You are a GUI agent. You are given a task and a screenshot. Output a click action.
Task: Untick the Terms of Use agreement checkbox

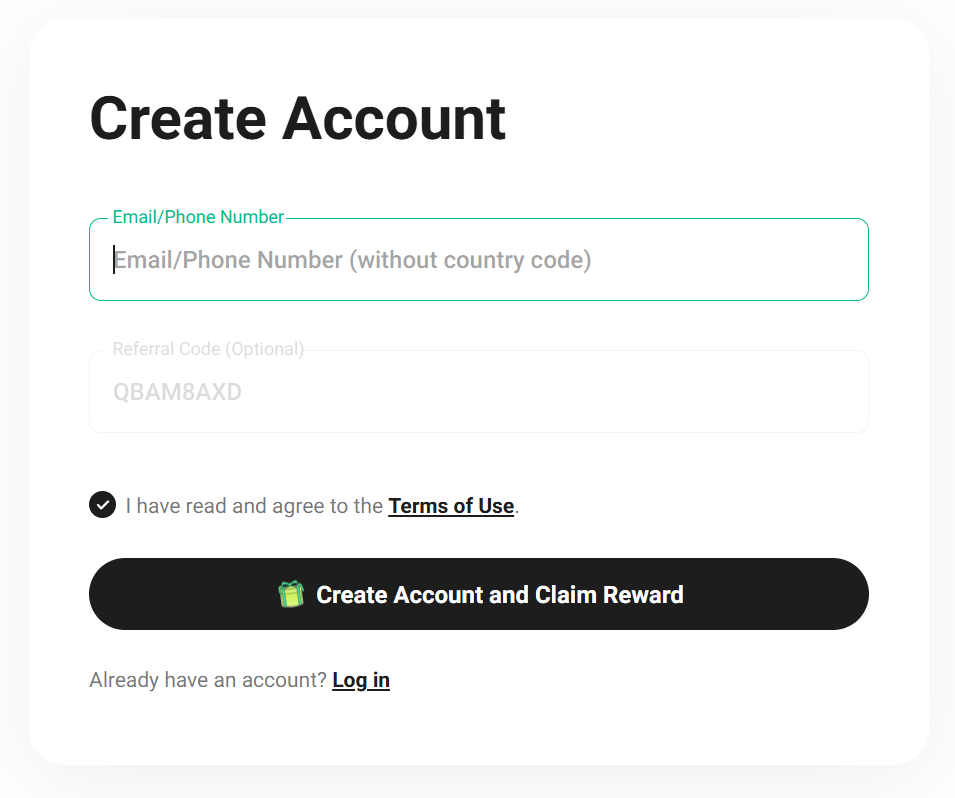click(x=102, y=505)
